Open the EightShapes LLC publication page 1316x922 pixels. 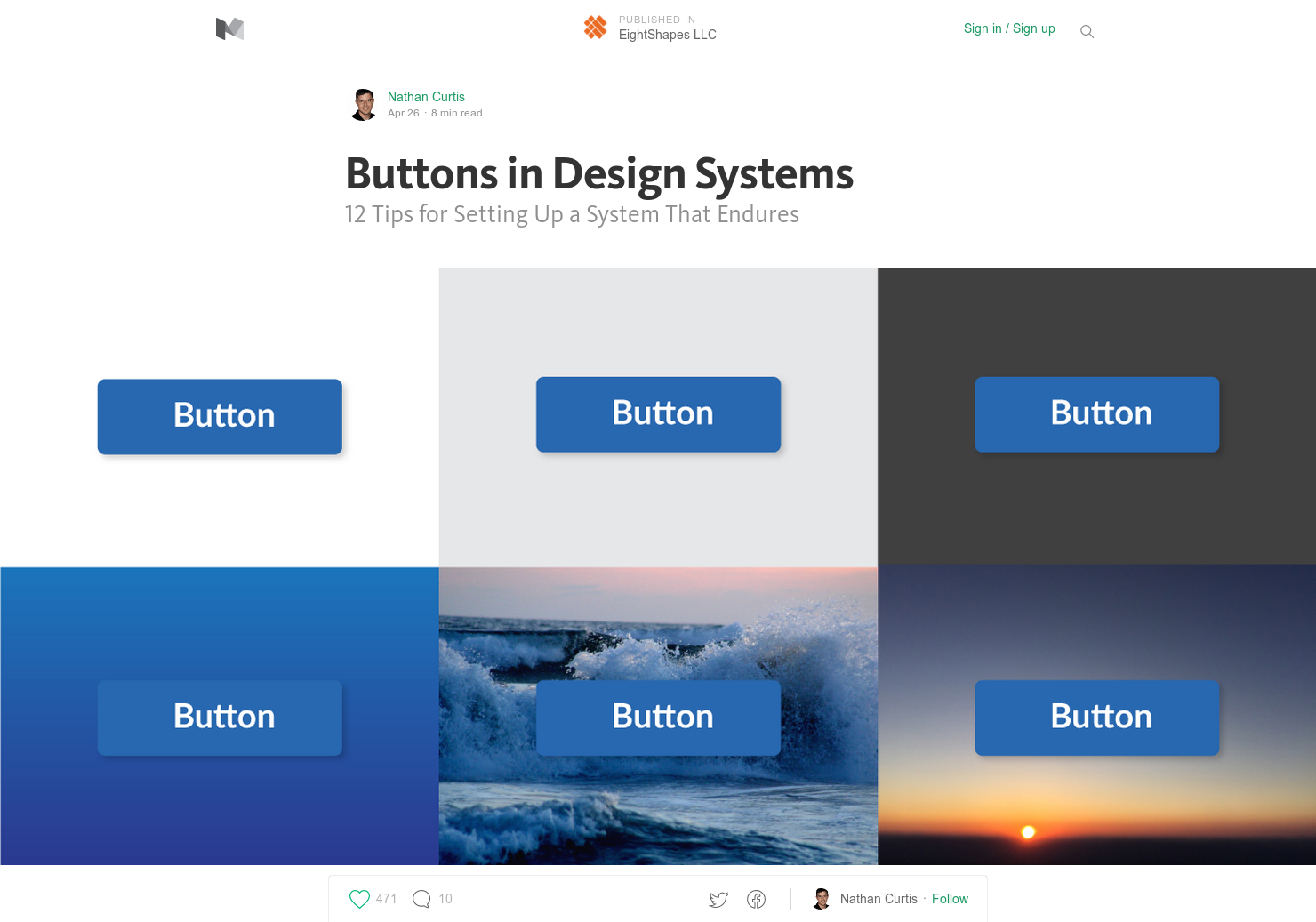pos(668,35)
